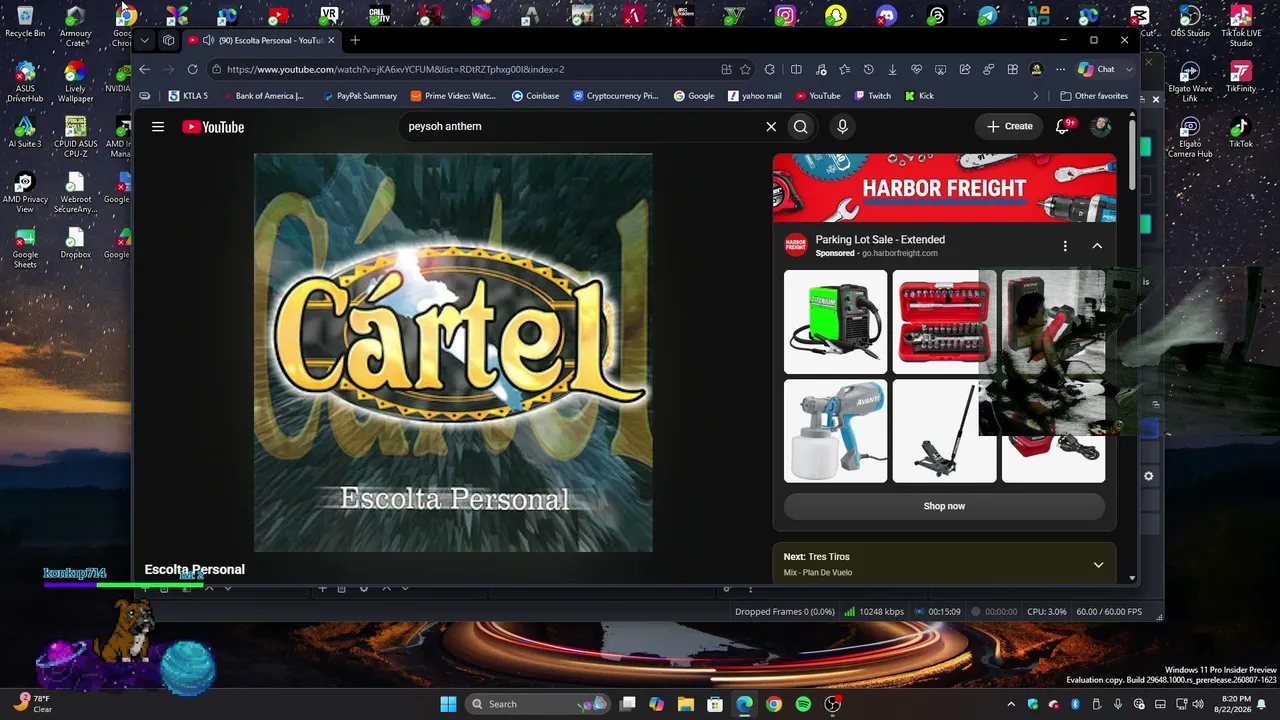The image size is (1280, 720).
Task: Click the go.harborfreight.com sponsored link
Action: 900,254
